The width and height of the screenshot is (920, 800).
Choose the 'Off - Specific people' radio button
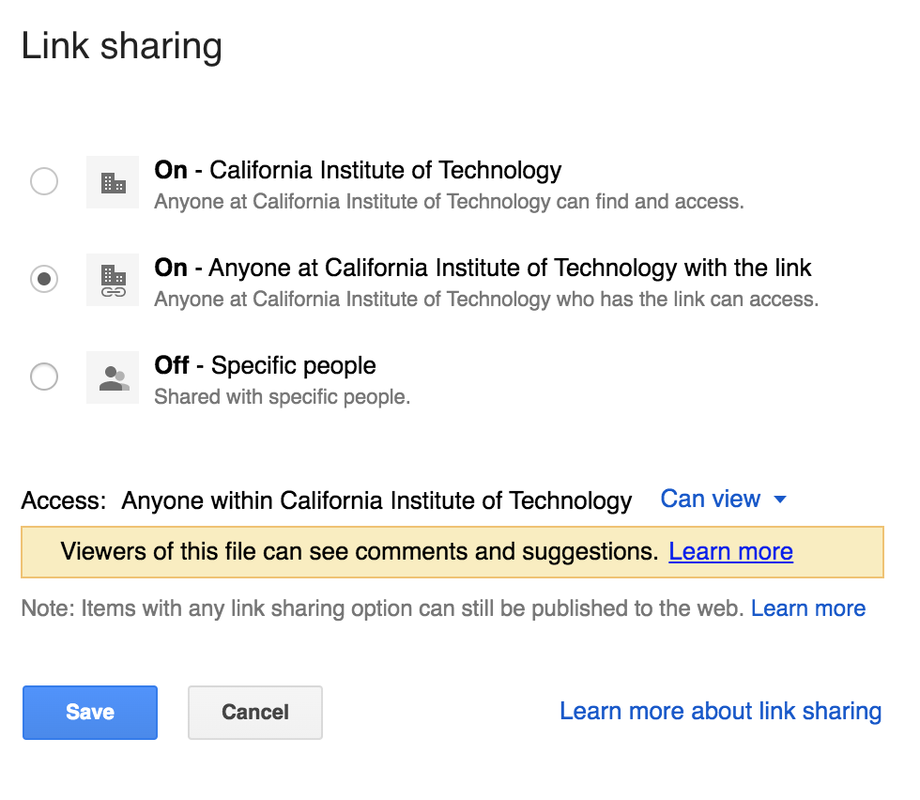[x=44, y=377]
